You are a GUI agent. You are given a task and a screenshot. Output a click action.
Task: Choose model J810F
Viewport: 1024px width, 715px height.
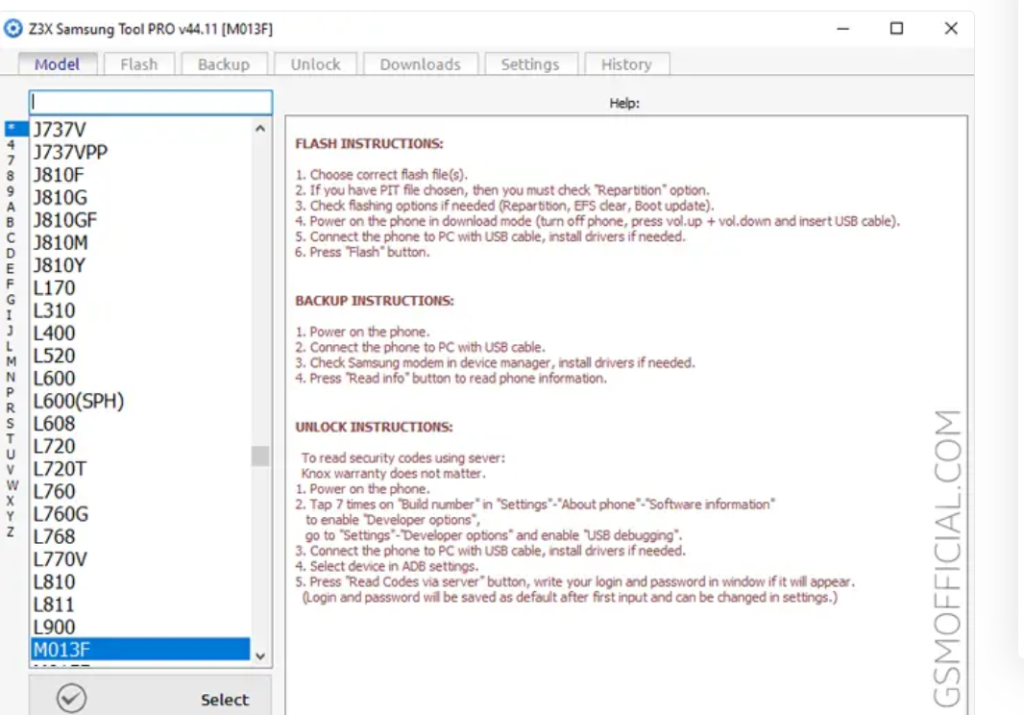140,175
